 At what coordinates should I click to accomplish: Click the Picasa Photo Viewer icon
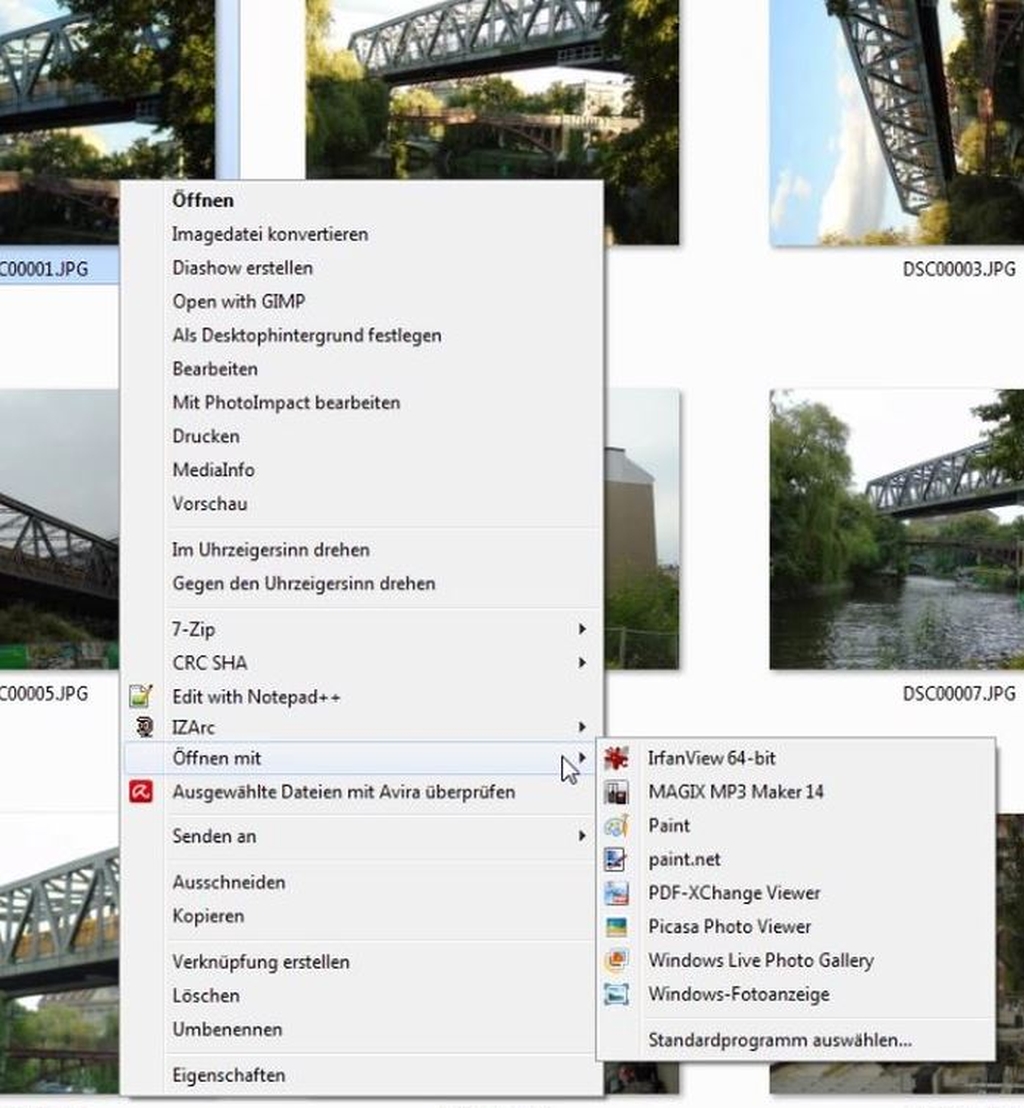coord(616,926)
